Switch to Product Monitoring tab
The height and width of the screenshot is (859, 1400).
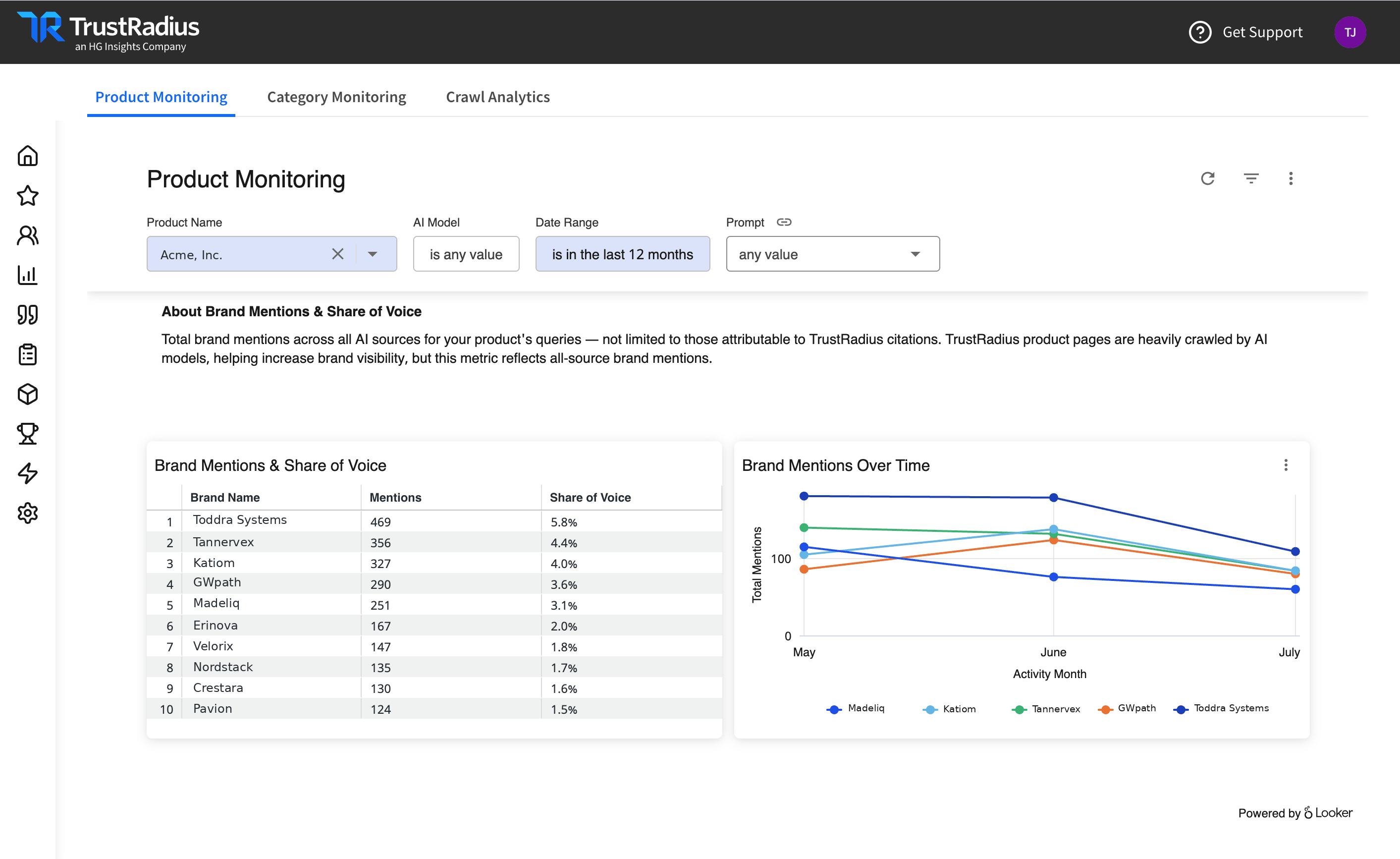[x=161, y=97]
